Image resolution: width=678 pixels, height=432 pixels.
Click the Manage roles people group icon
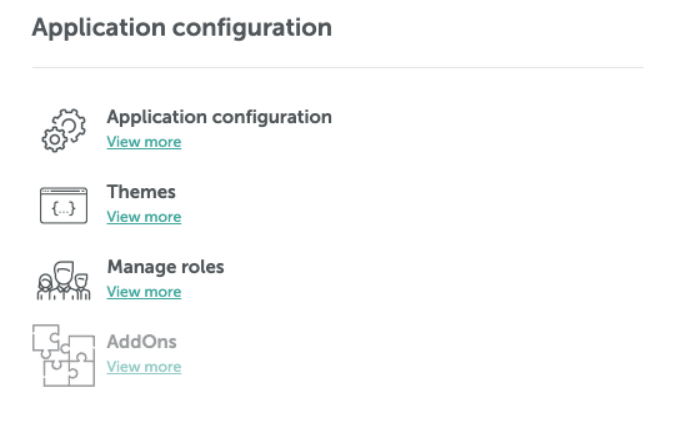[x=64, y=280]
